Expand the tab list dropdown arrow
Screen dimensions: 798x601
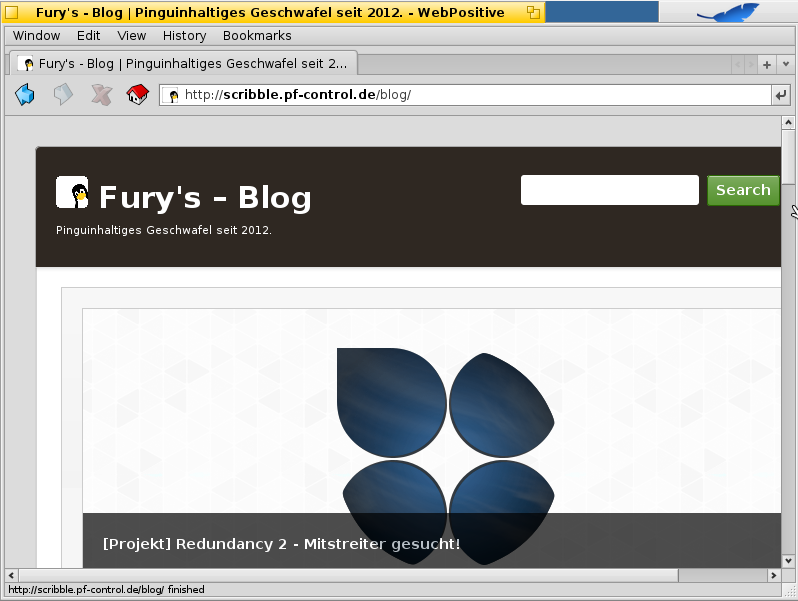[x=785, y=64]
